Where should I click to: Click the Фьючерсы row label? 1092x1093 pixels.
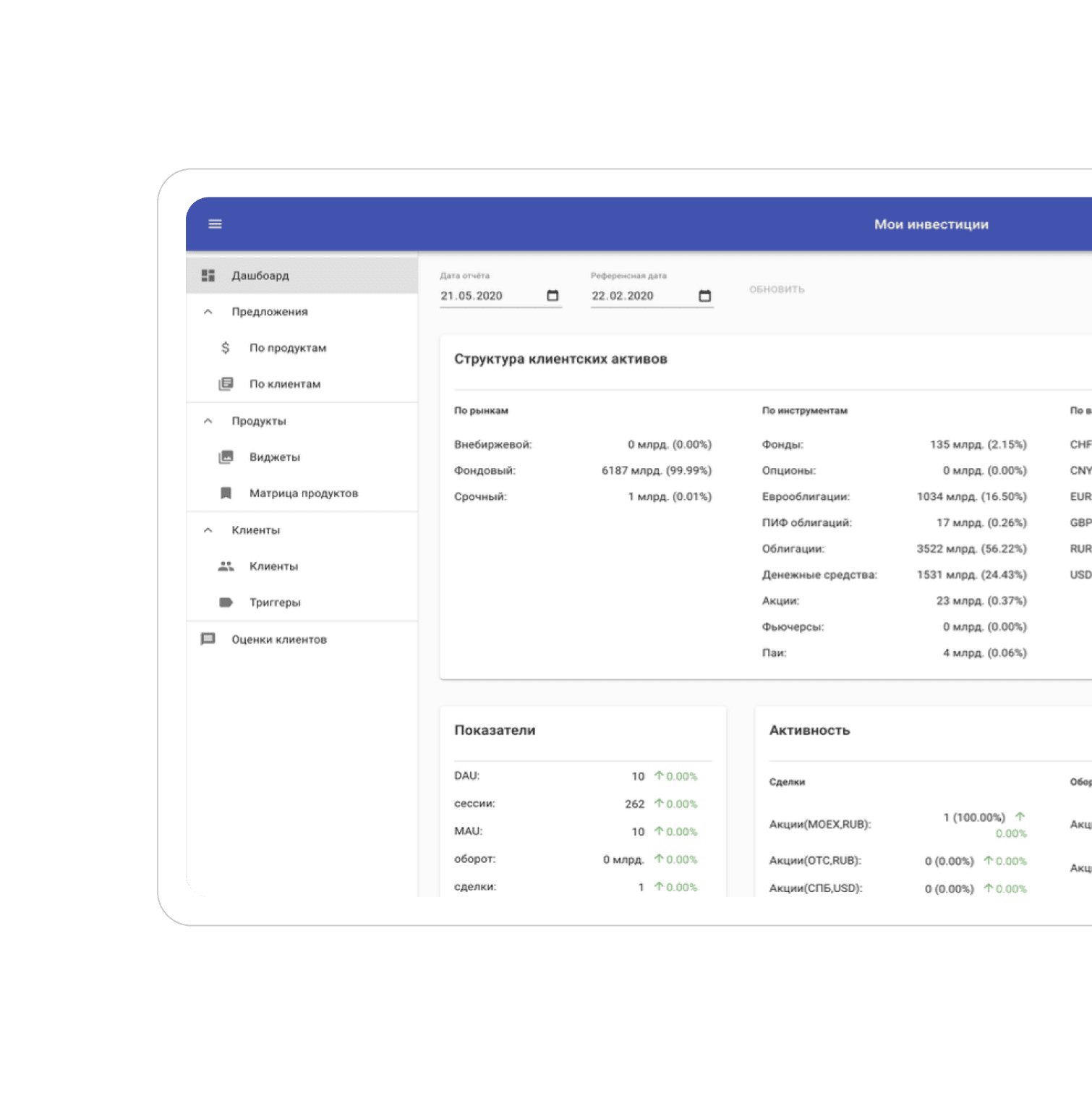click(793, 626)
